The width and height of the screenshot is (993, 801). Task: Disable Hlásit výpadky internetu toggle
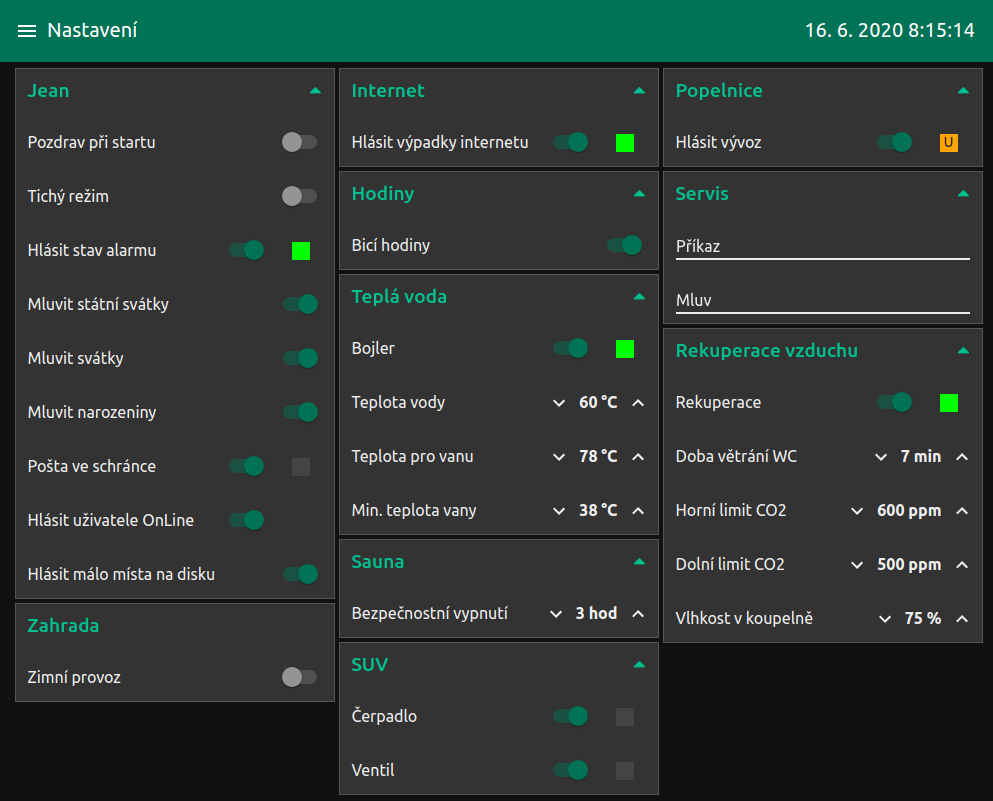(570, 143)
